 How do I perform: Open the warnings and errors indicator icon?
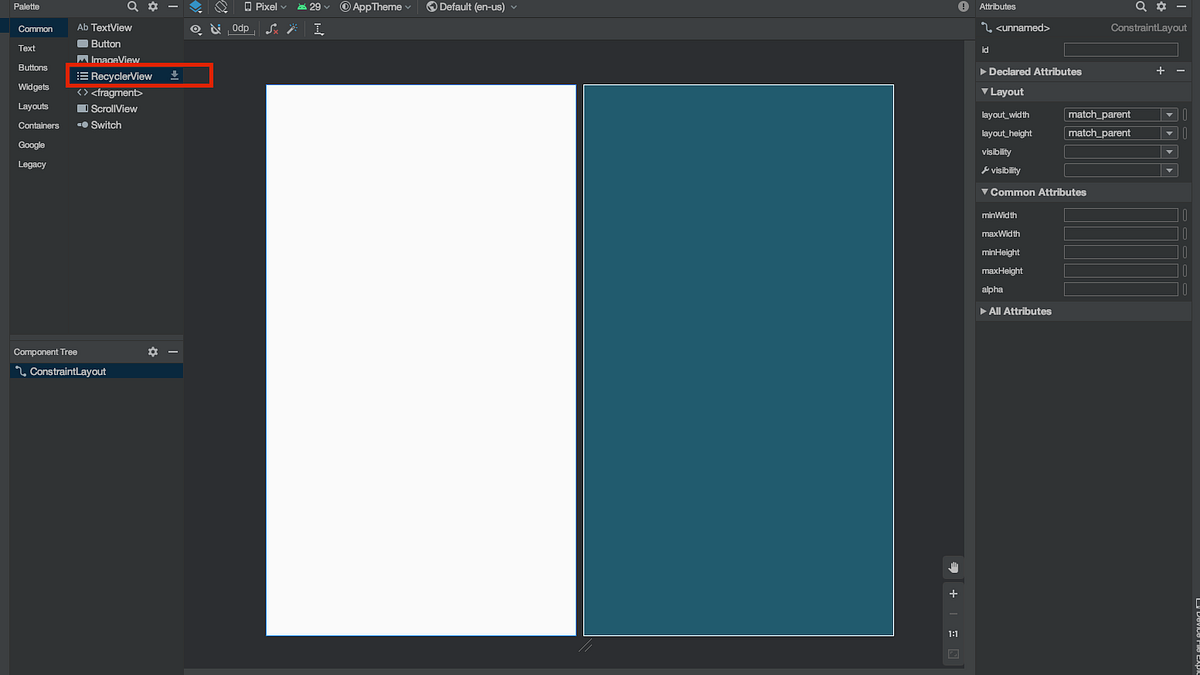pyautogui.click(x=963, y=6)
